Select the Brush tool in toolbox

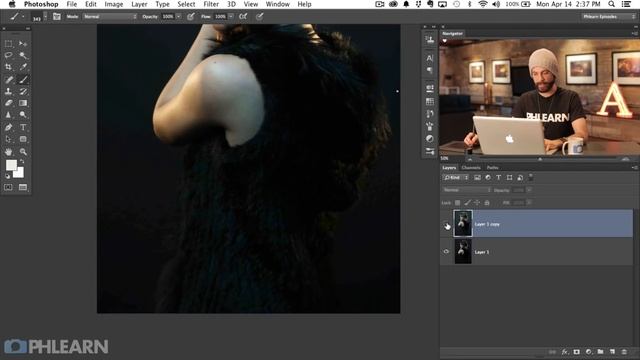coord(23,80)
